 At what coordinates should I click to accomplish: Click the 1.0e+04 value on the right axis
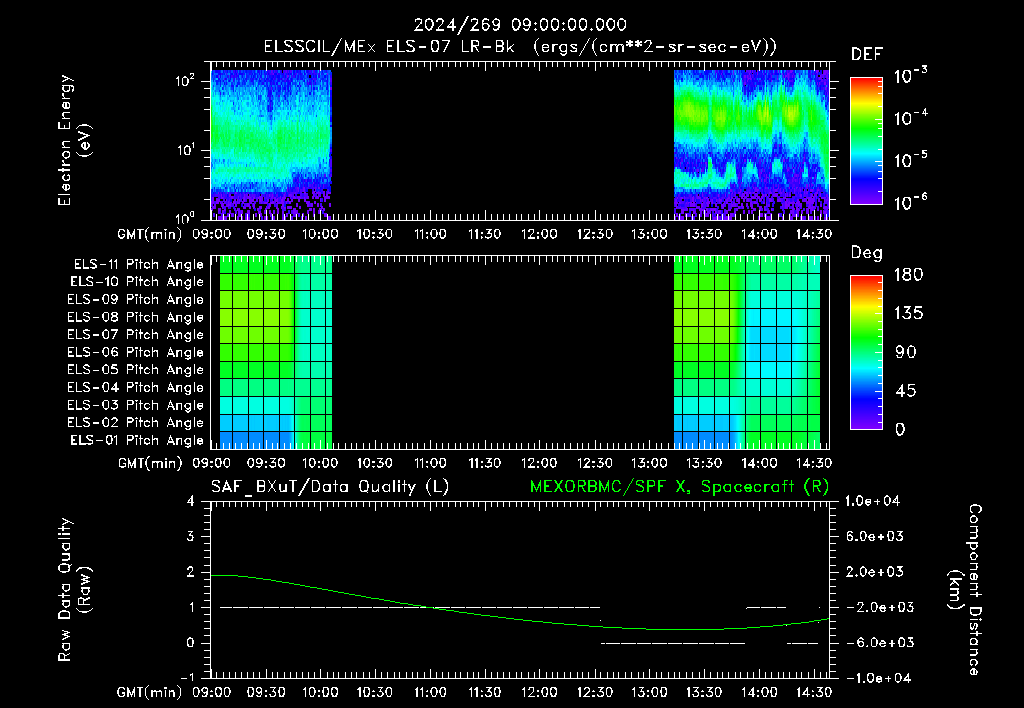click(872, 501)
